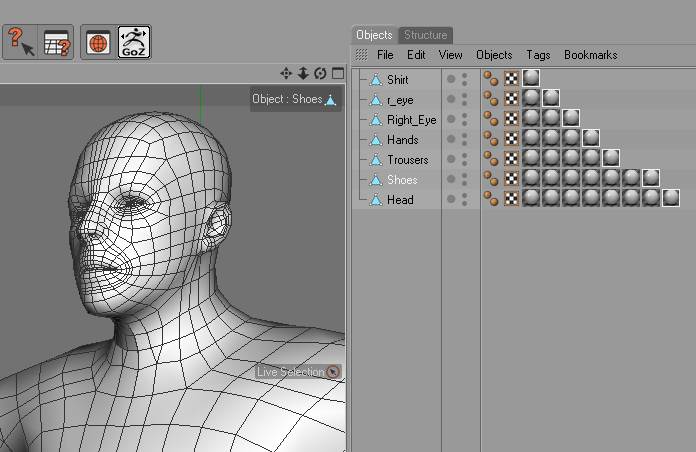Click the GoZ export icon
The width and height of the screenshot is (696, 452).
(134, 41)
